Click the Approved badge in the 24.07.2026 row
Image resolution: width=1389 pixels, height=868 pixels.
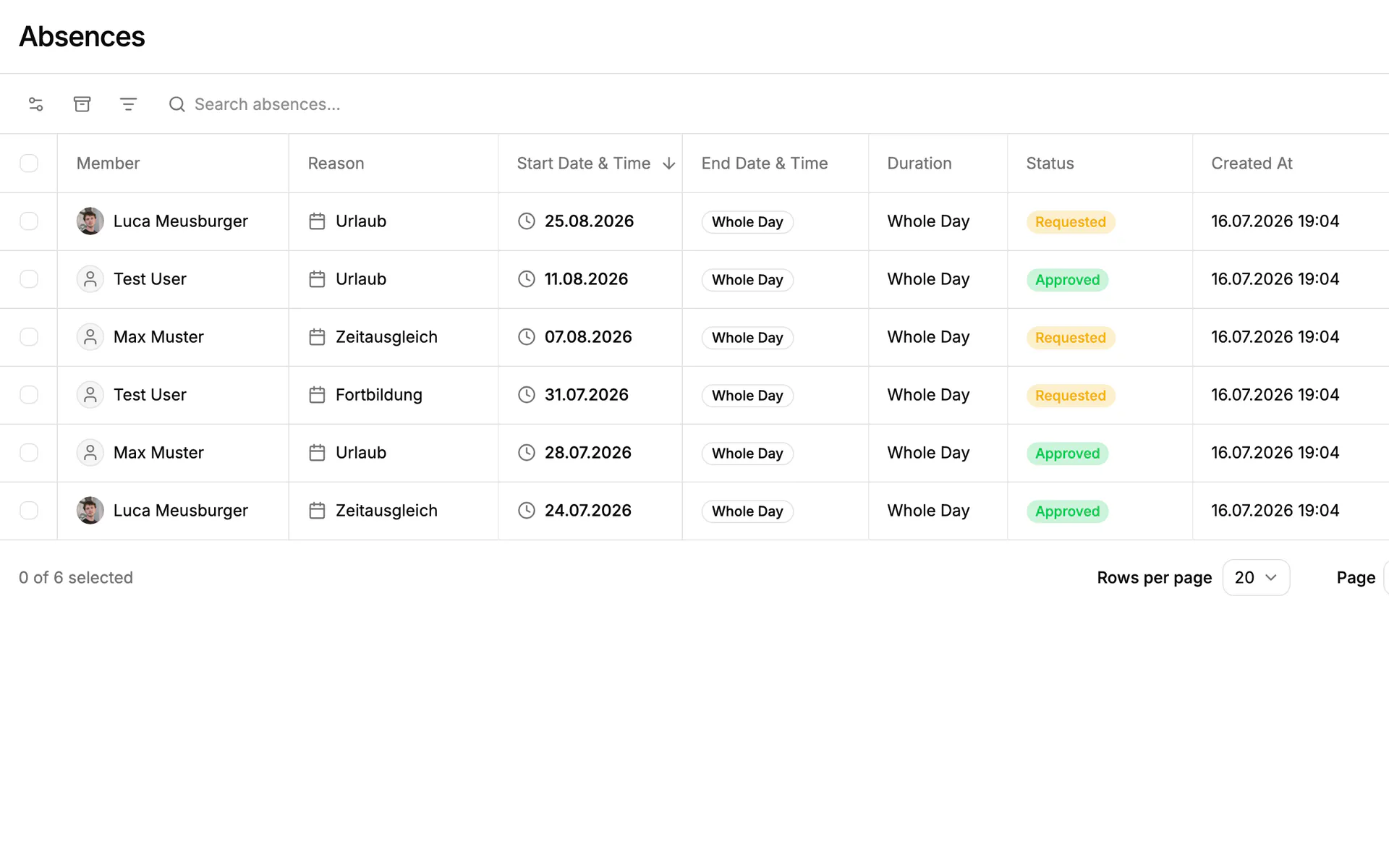click(x=1067, y=511)
